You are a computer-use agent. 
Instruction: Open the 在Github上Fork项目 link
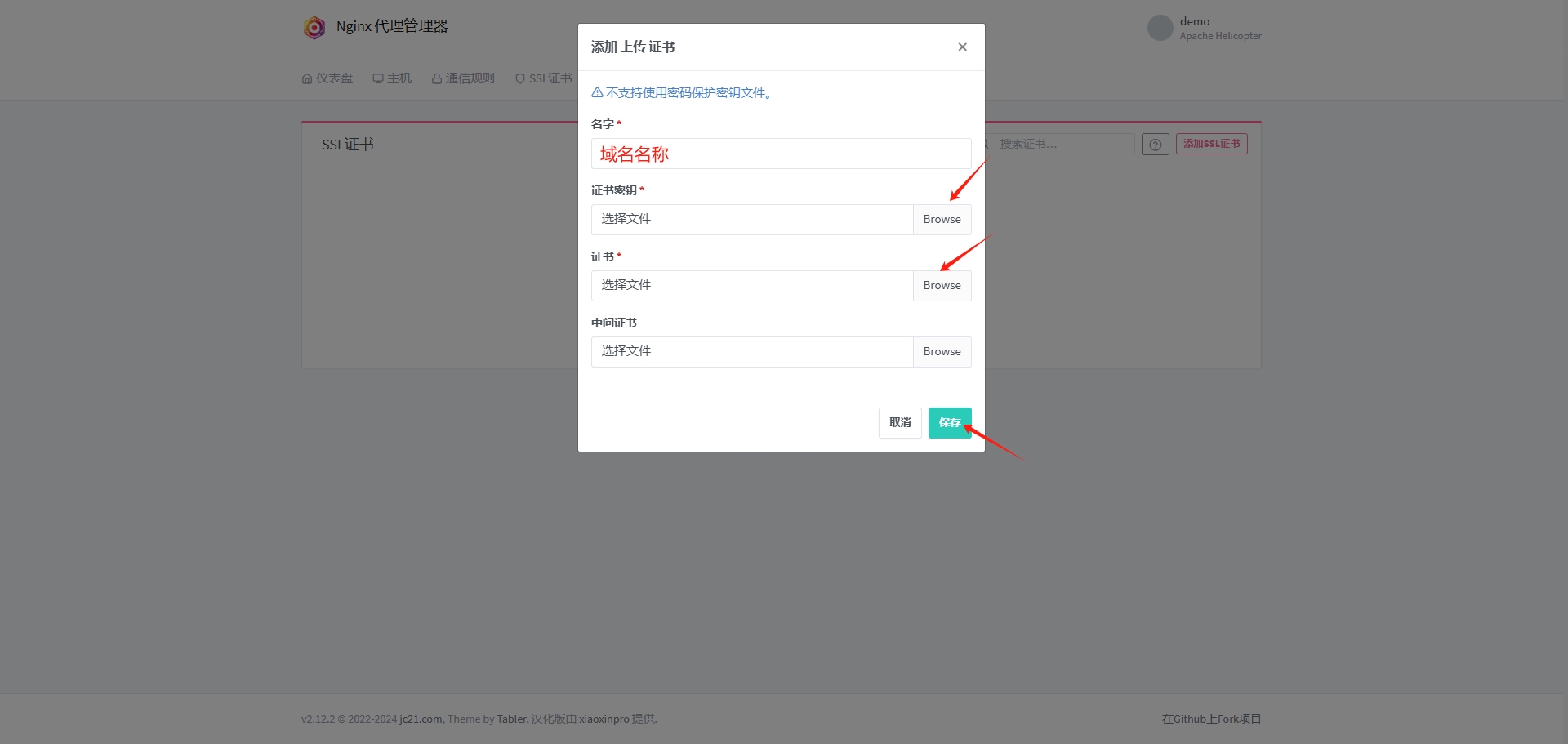point(1211,719)
